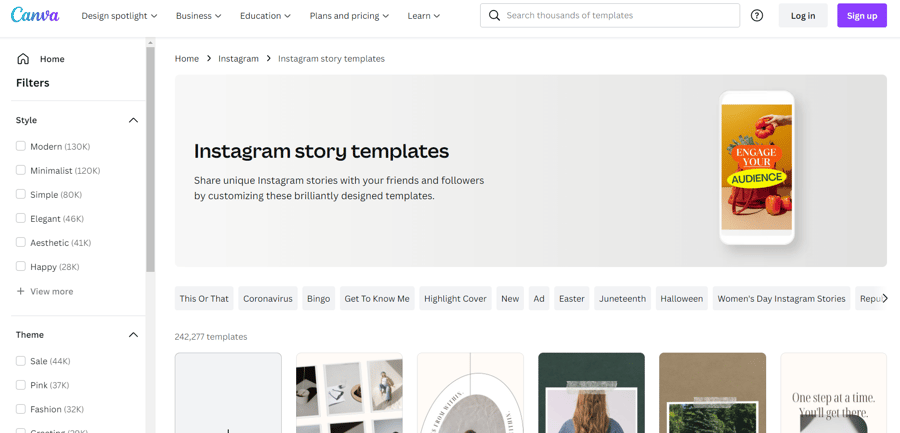
Task: Choose the Juneteenth category chip
Action: tap(623, 299)
